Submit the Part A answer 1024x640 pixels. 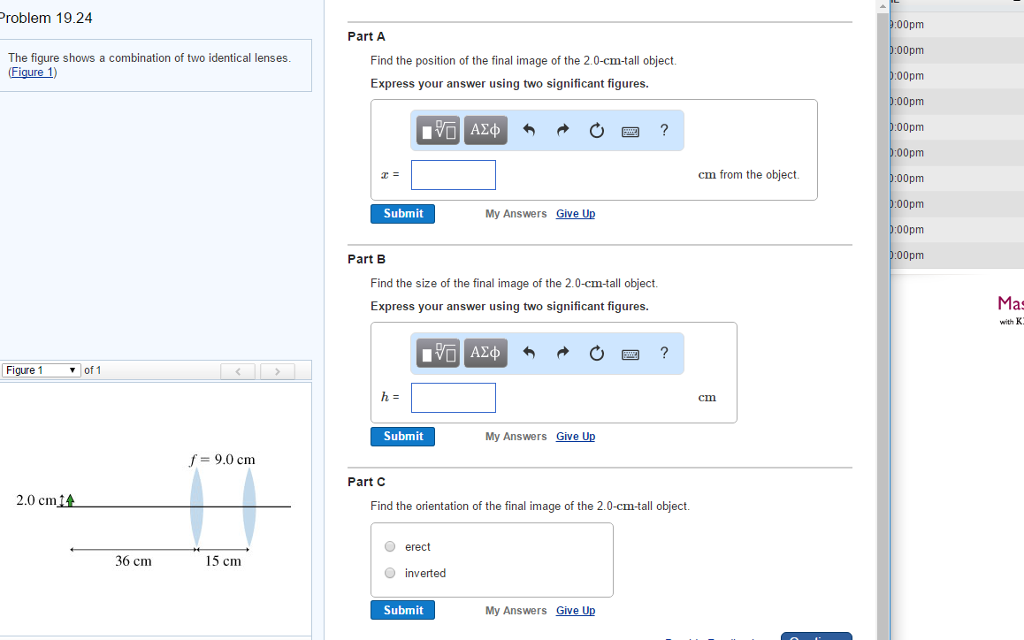(x=402, y=213)
